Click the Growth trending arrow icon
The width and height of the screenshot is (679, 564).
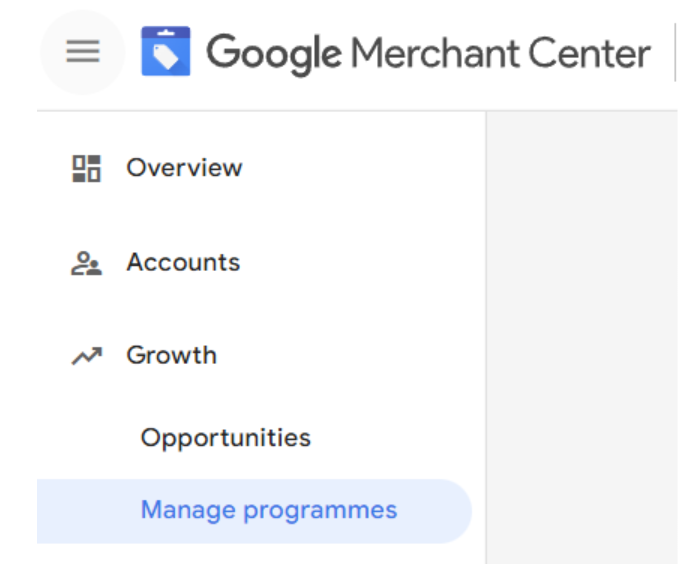(x=87, y=356)
